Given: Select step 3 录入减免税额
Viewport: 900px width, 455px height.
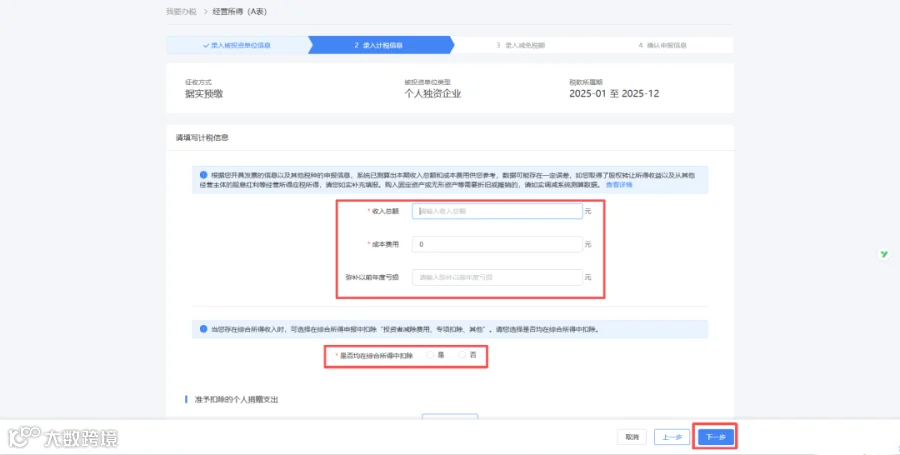Looking at the screenshot, I should (x=521, y=45).
